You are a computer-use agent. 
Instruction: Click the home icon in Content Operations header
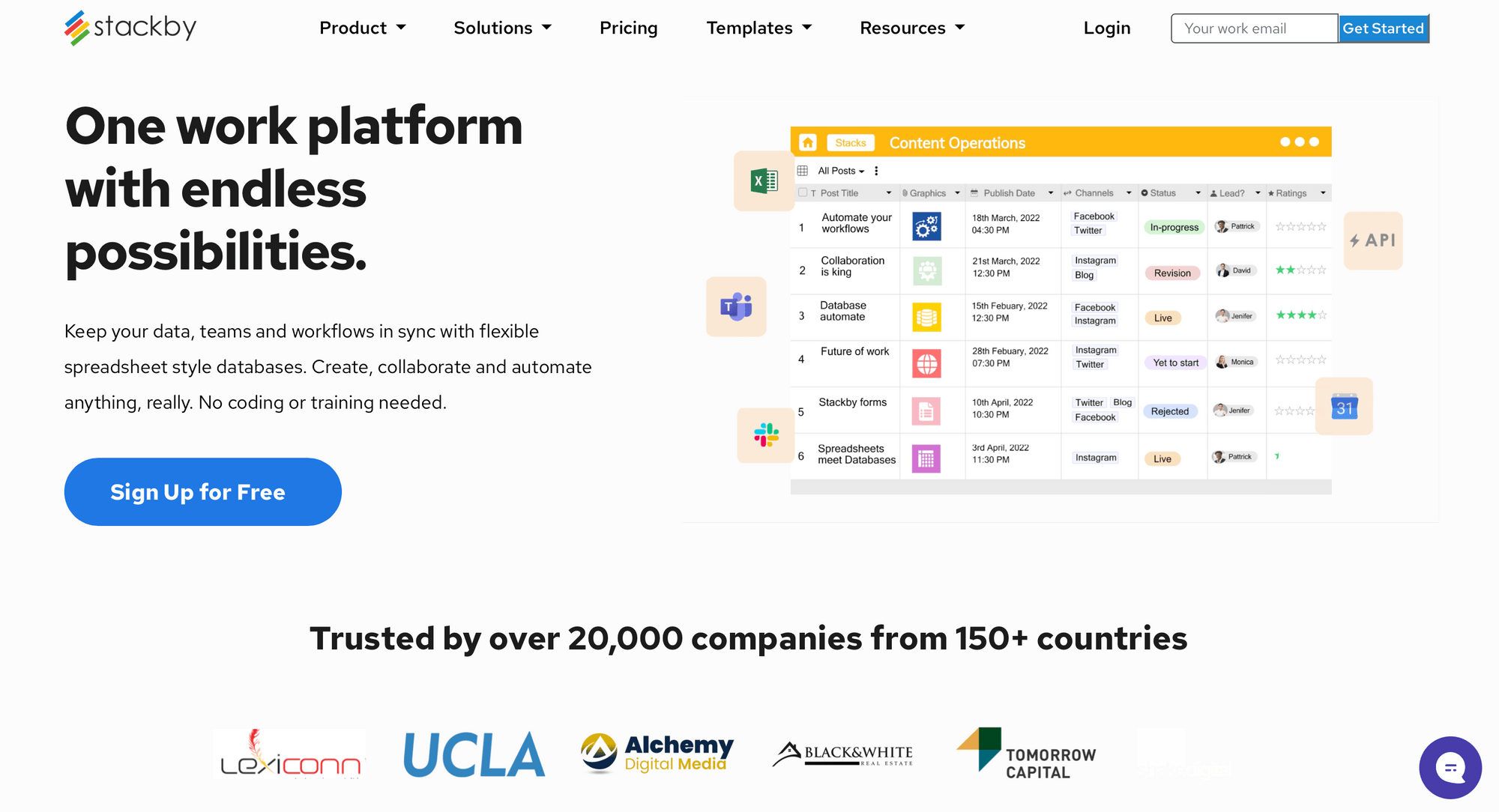click(808, 142)
